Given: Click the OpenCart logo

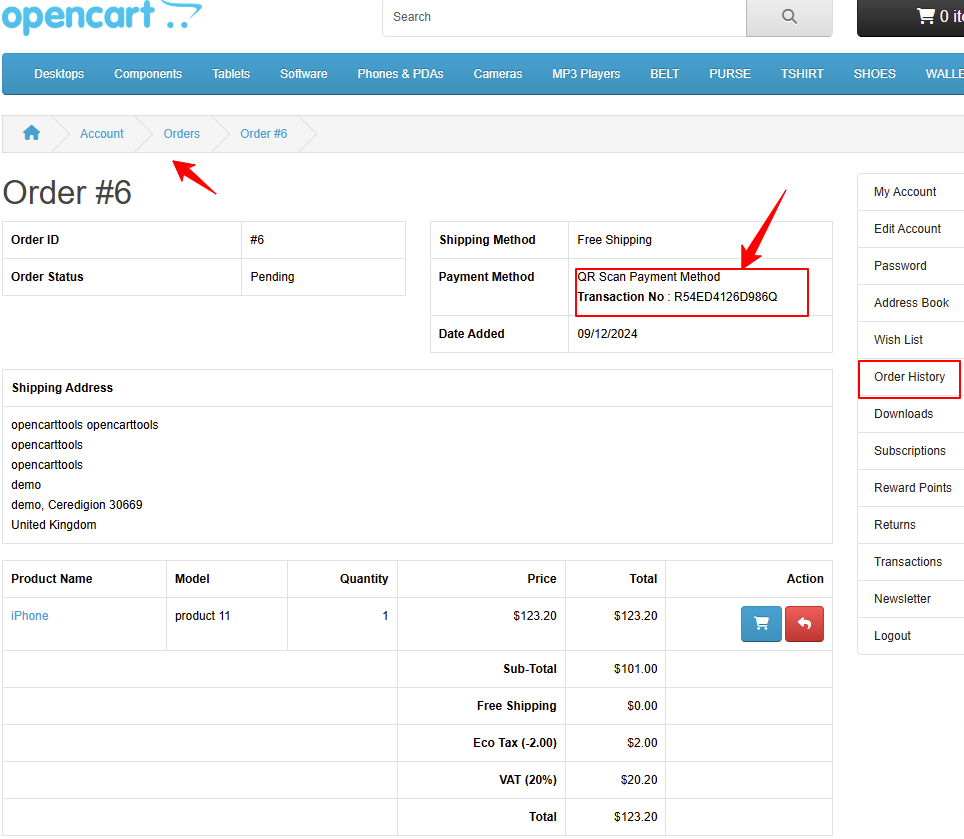Looking at the screenshot, I should pos(102,16).
